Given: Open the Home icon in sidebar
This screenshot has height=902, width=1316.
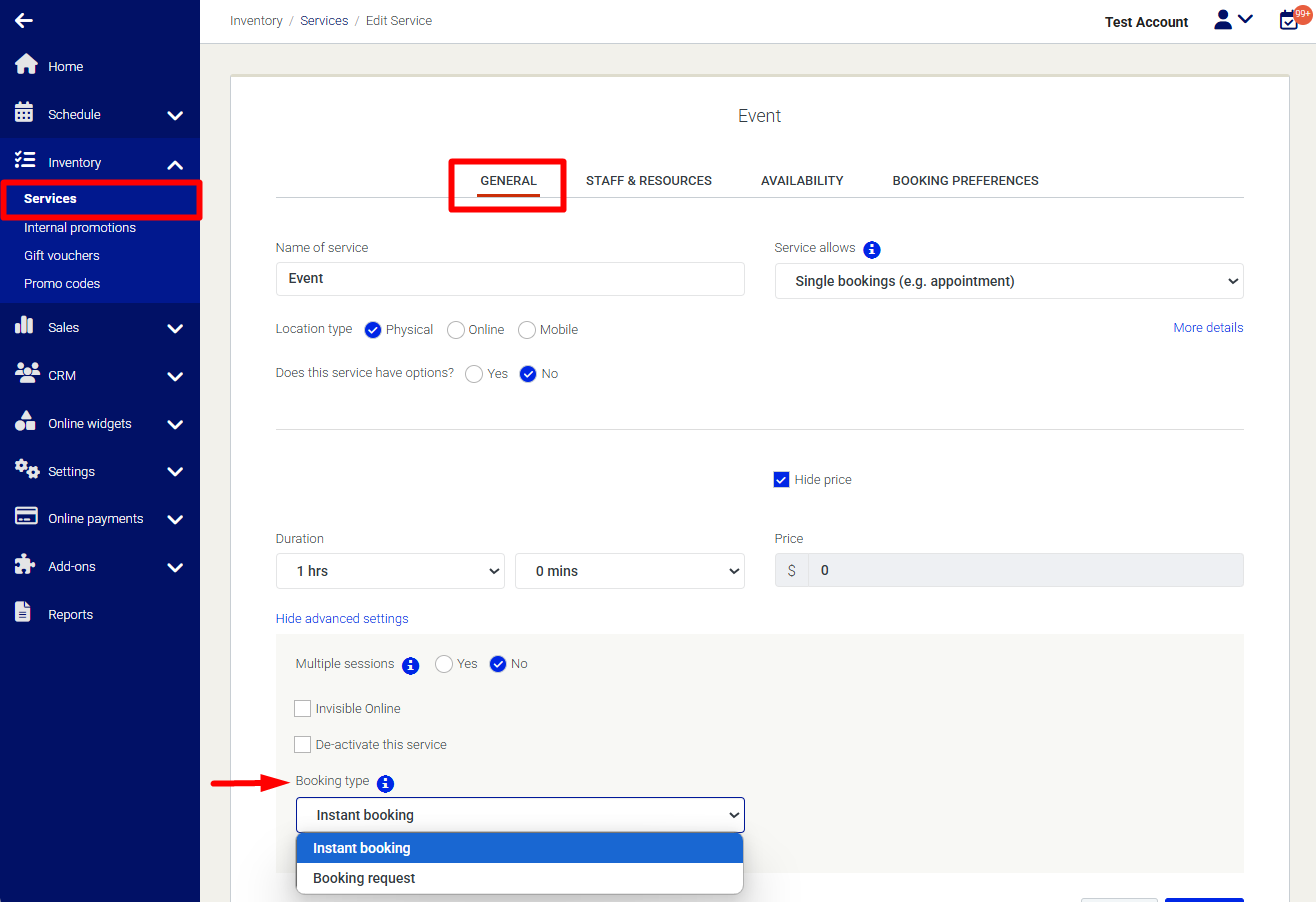Looking at the screenshot, I should point(26,65).
